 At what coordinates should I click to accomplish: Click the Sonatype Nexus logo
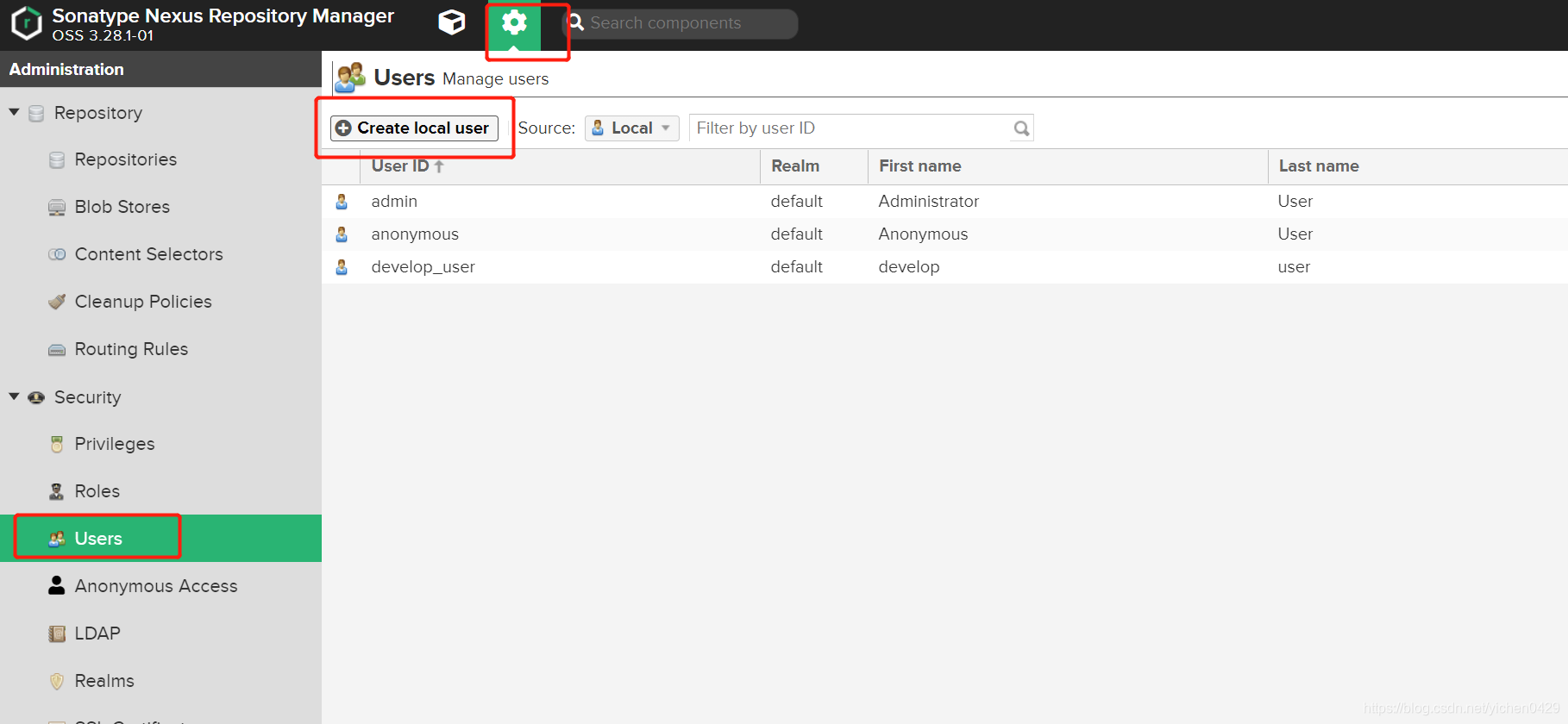tap(26, 23)
